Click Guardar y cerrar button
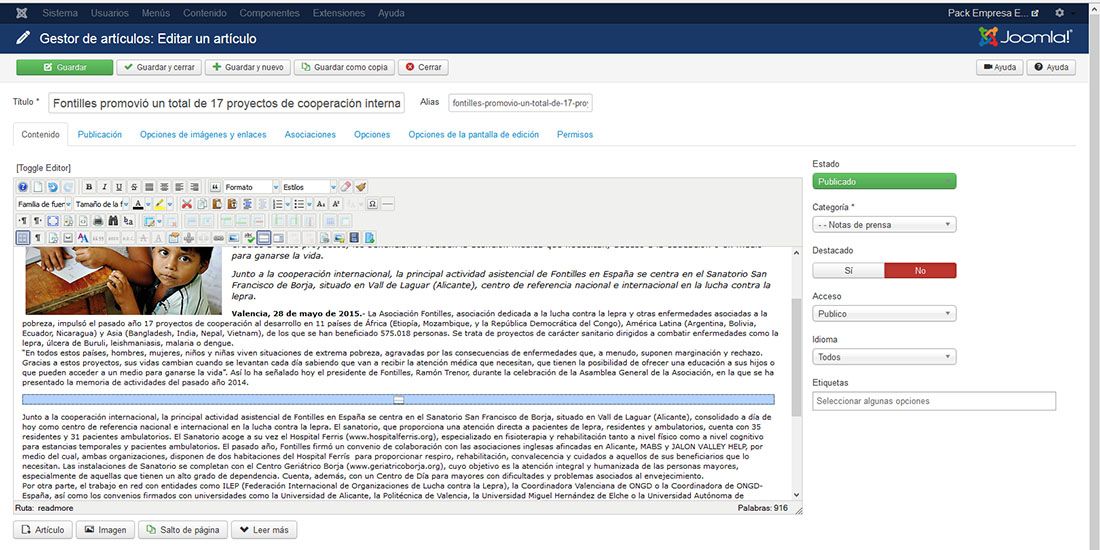The width and height of the screenshot is (1100, 550). click(x=159, y=67)
